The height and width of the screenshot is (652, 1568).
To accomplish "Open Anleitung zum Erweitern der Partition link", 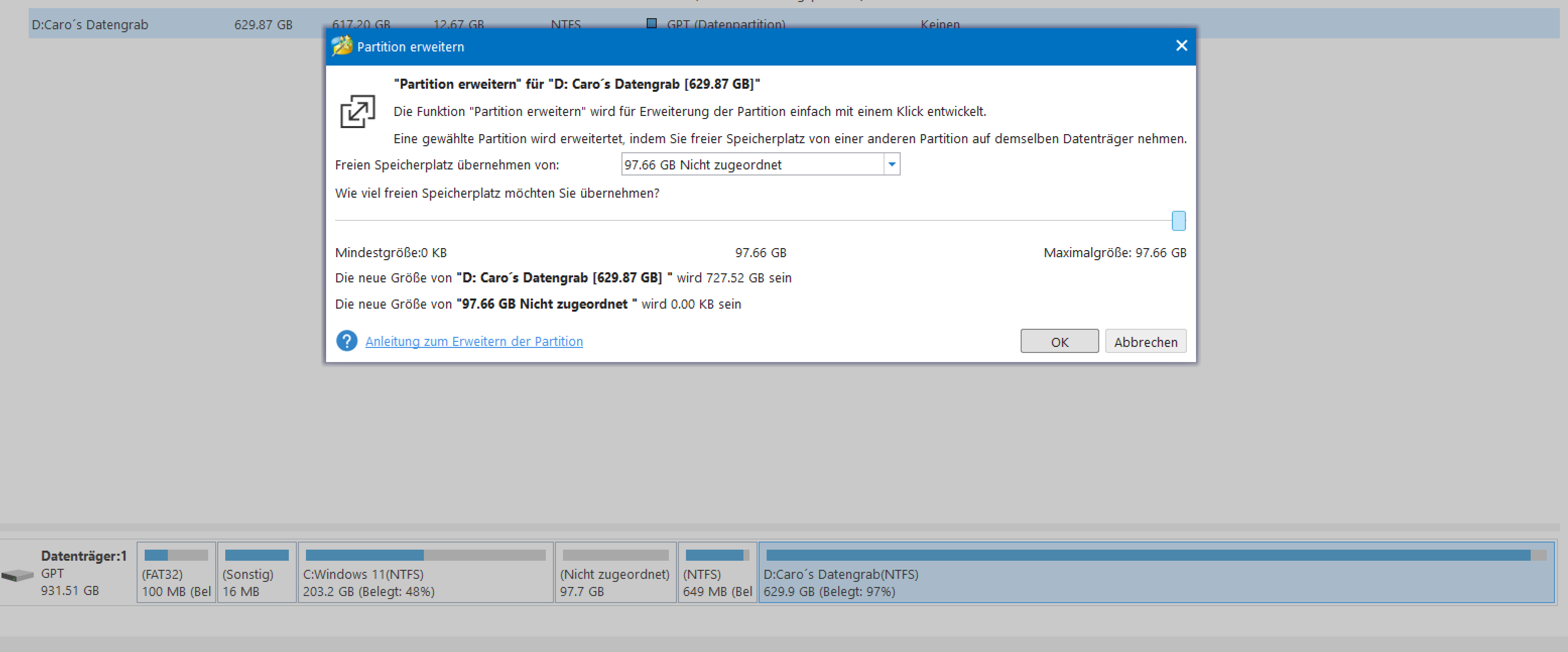I will pyautogui.click(x=474, y=341).
